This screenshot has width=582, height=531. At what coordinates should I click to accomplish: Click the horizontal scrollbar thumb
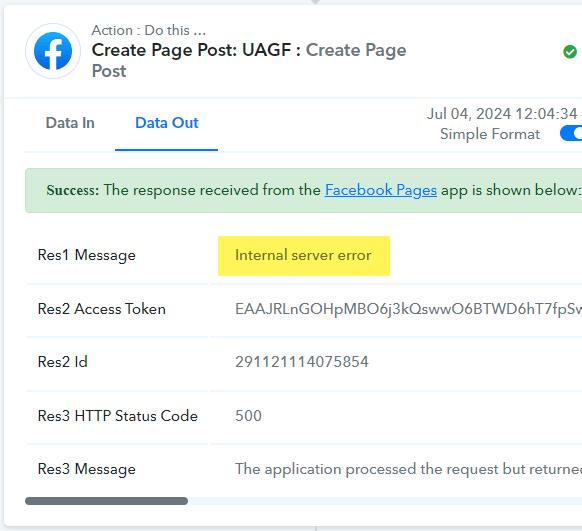tap(107, 501)
